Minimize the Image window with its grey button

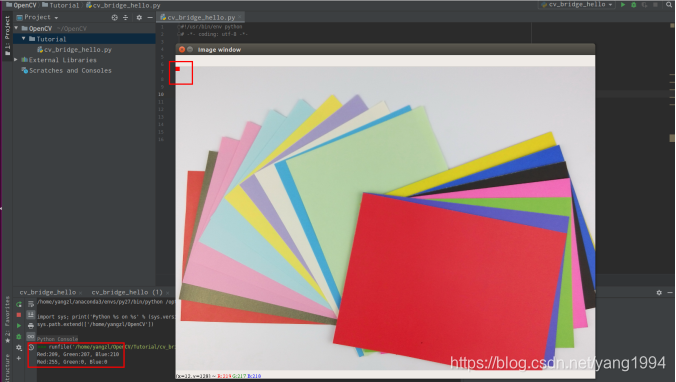click(x=190, y=49)
